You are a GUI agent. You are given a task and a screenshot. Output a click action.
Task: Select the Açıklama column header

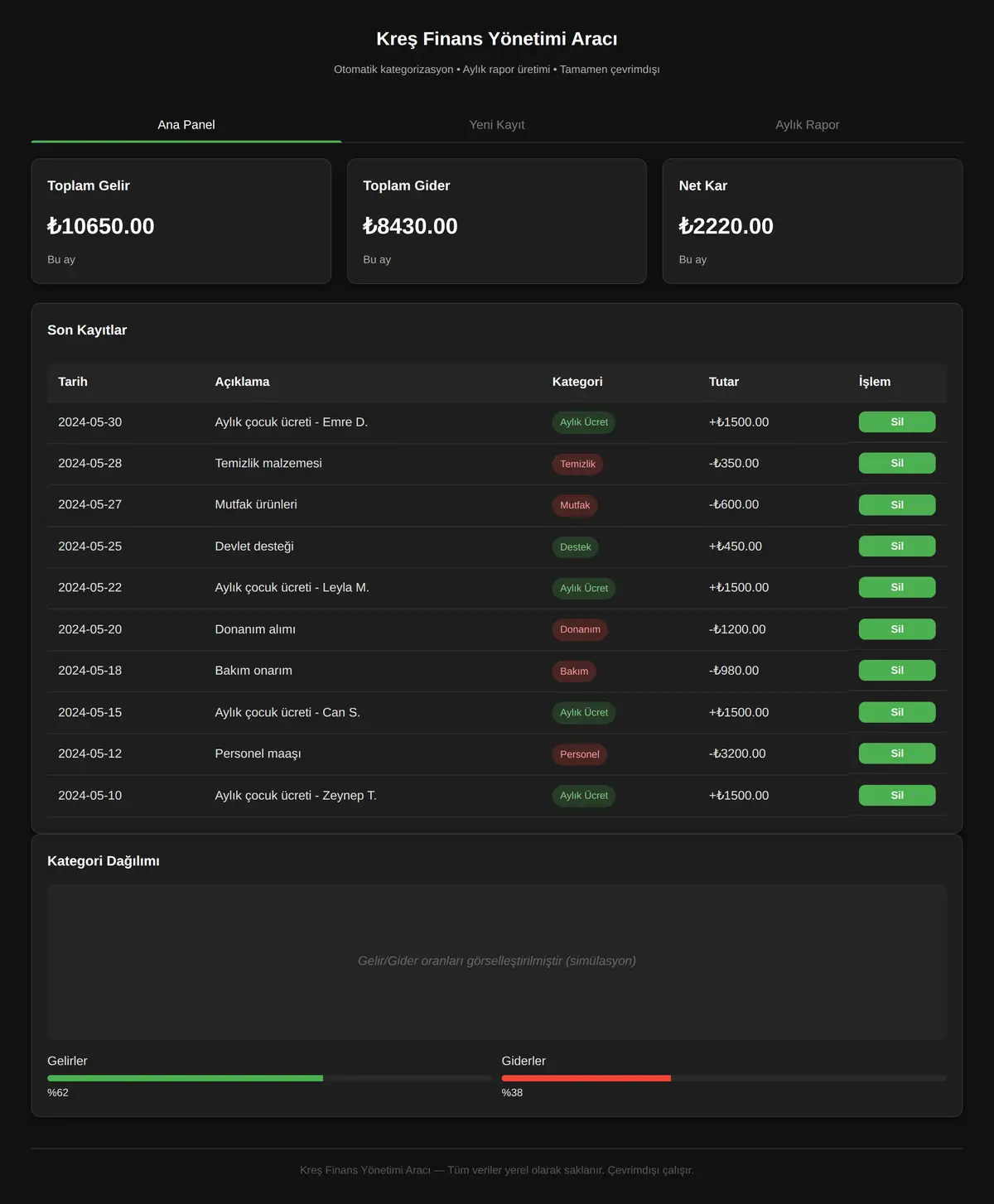242,382
